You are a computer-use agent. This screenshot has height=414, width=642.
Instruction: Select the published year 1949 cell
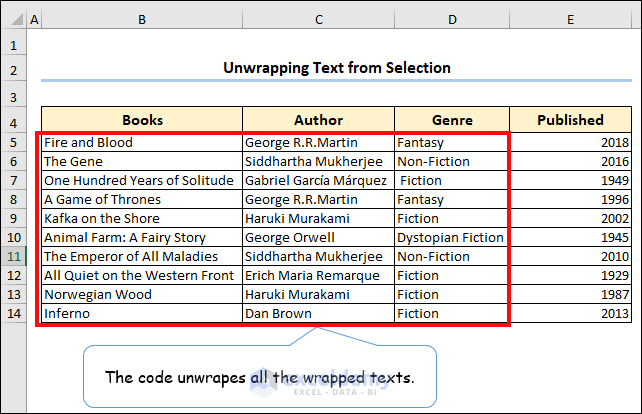570,180
